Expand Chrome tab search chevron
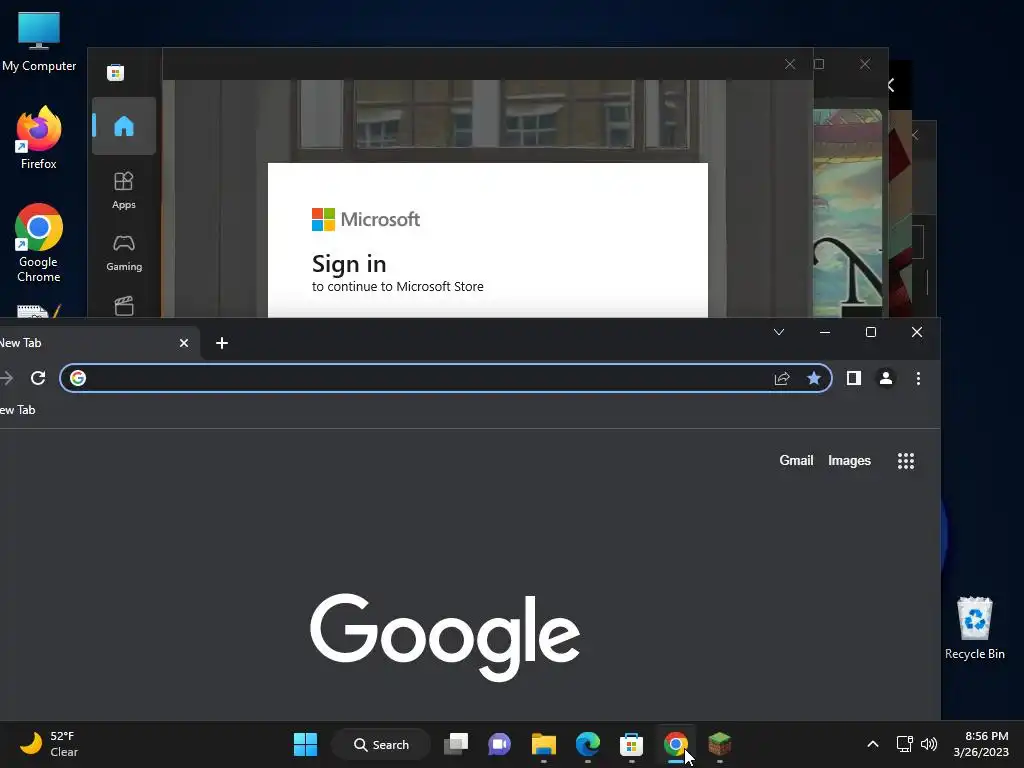The width and height of the screenshot is (1024, 768). click(778, 332)
